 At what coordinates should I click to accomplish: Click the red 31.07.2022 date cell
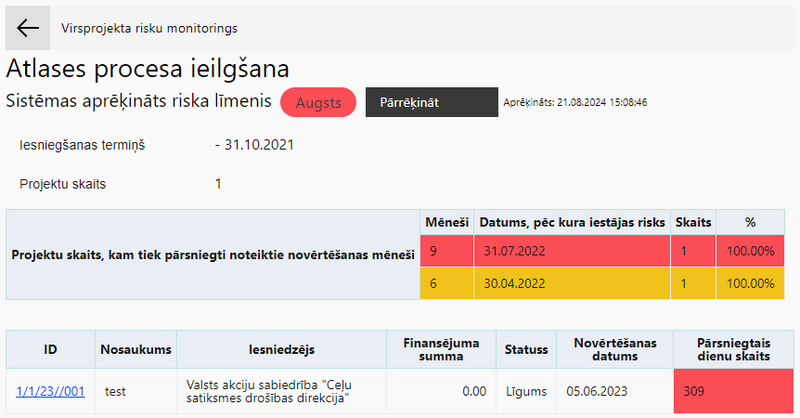coord(572,251)
